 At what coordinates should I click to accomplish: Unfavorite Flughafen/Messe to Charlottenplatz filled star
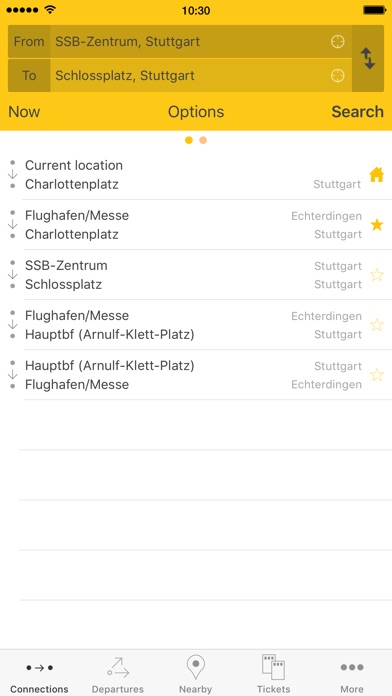pyautogui.click(x=377, y=225)
